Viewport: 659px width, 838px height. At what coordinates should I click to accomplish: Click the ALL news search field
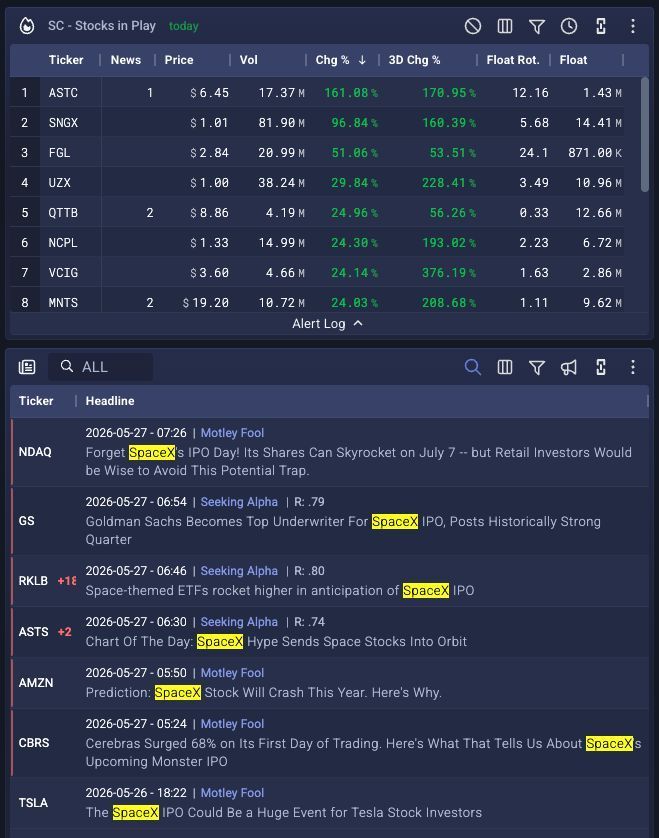[100, 367]
